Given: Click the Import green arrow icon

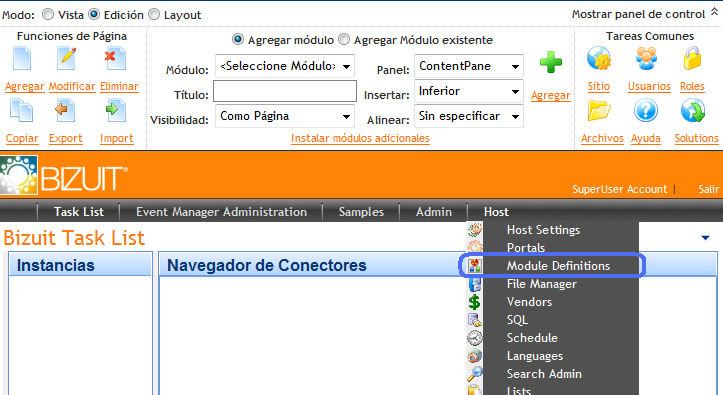Looking at the screenshot, I should click(116, 111).
